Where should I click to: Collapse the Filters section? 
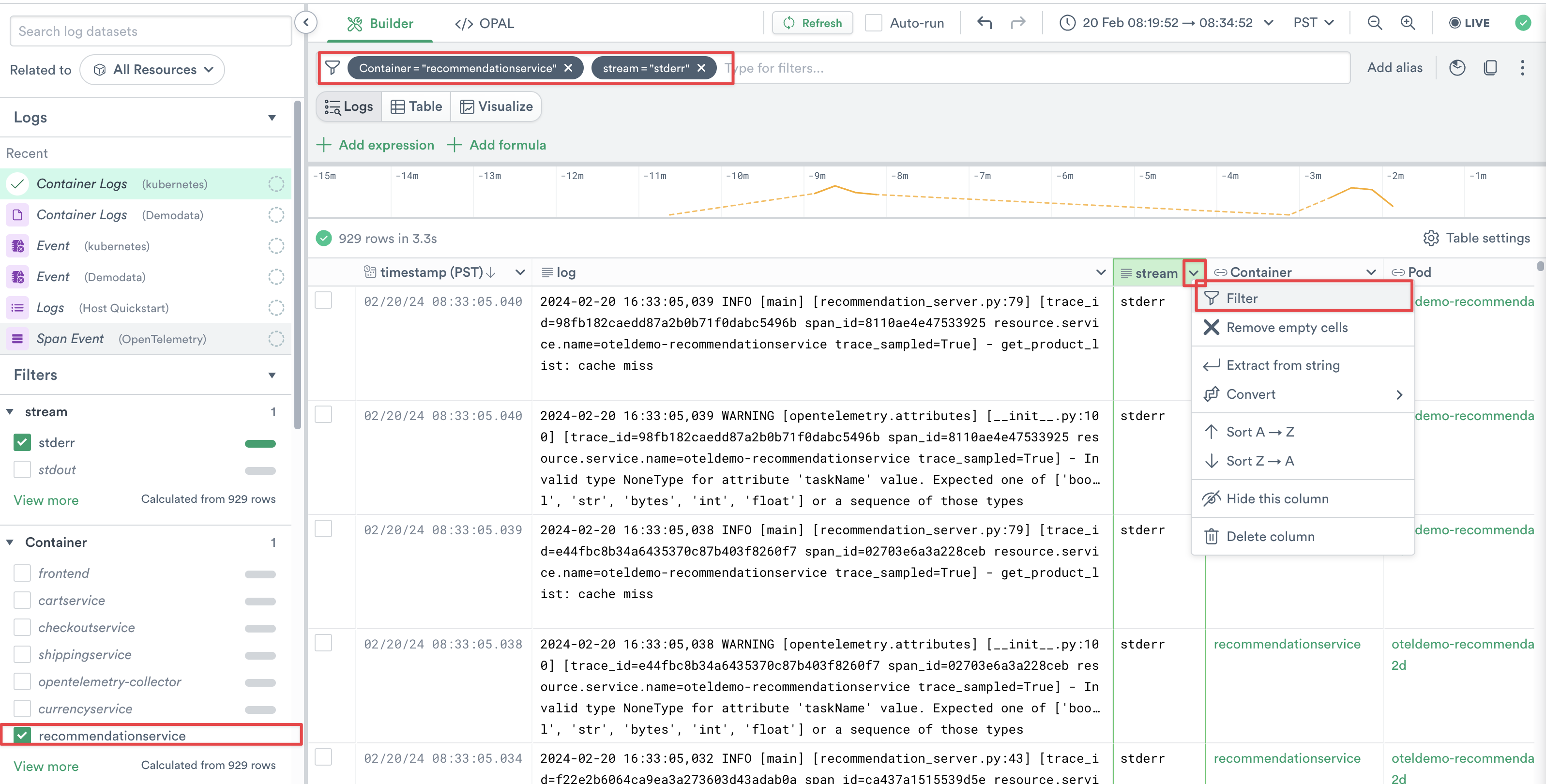pyautogui.click(x=272, y=375)
